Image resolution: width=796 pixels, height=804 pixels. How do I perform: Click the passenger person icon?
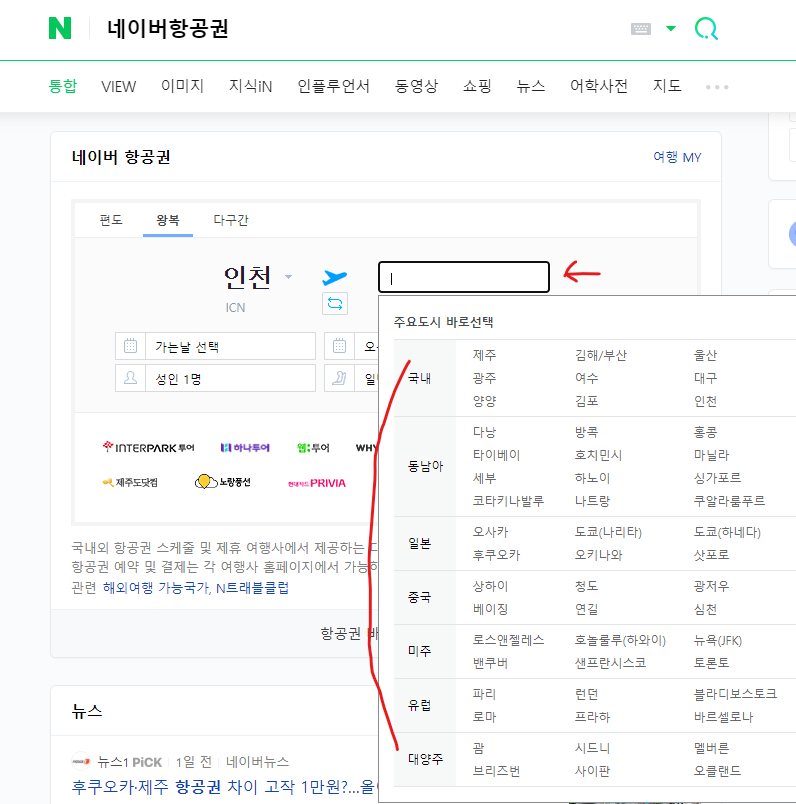(x=130, y=378)
